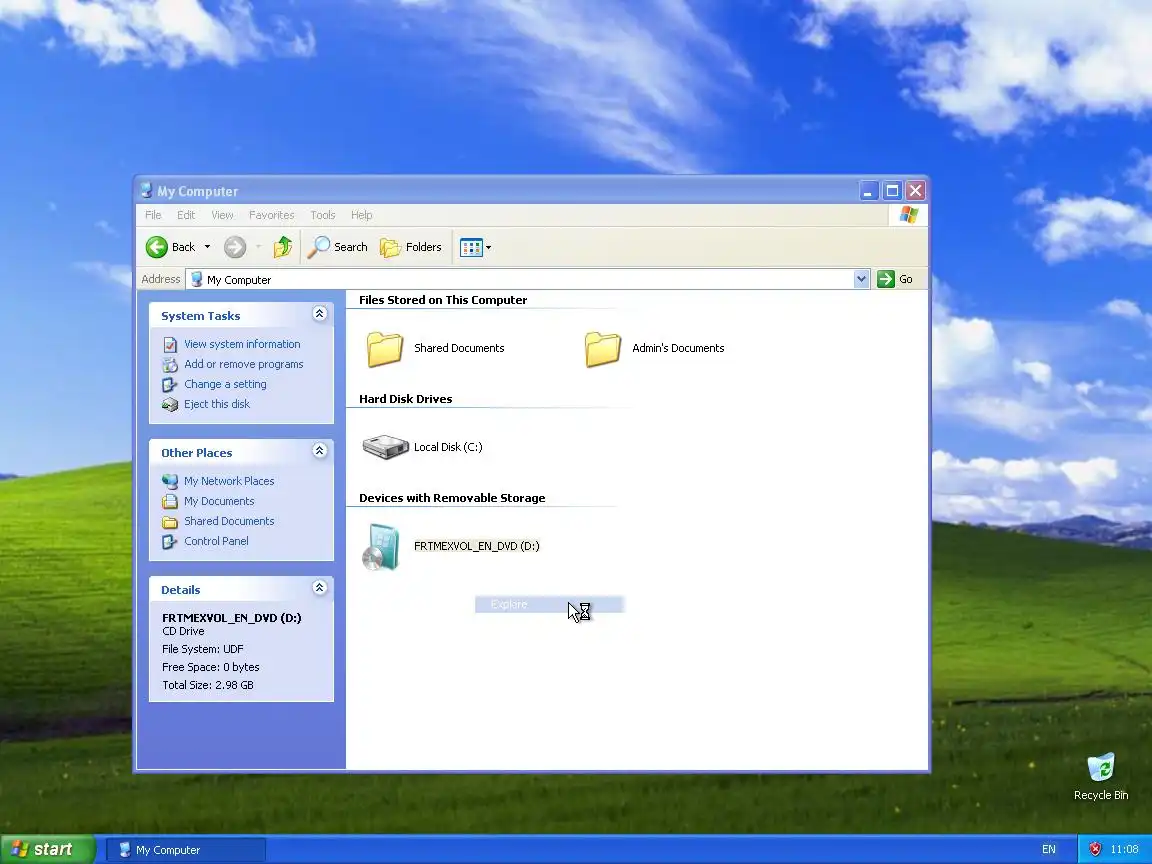1152x864 pixels.
Task: Click Eject this disk link
Action: click(x=217, y=404)
